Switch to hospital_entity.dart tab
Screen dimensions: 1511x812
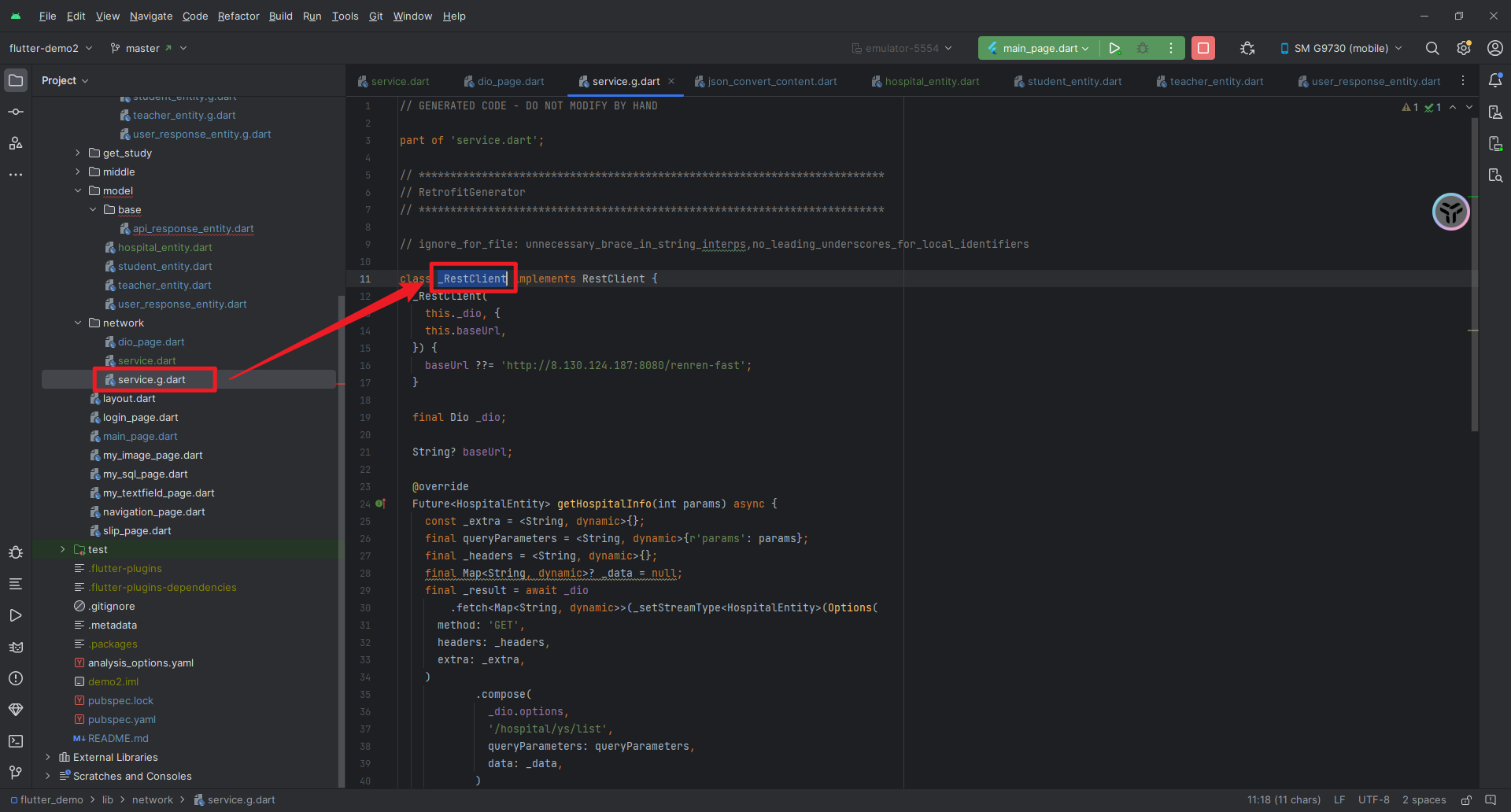pos(925,81)
